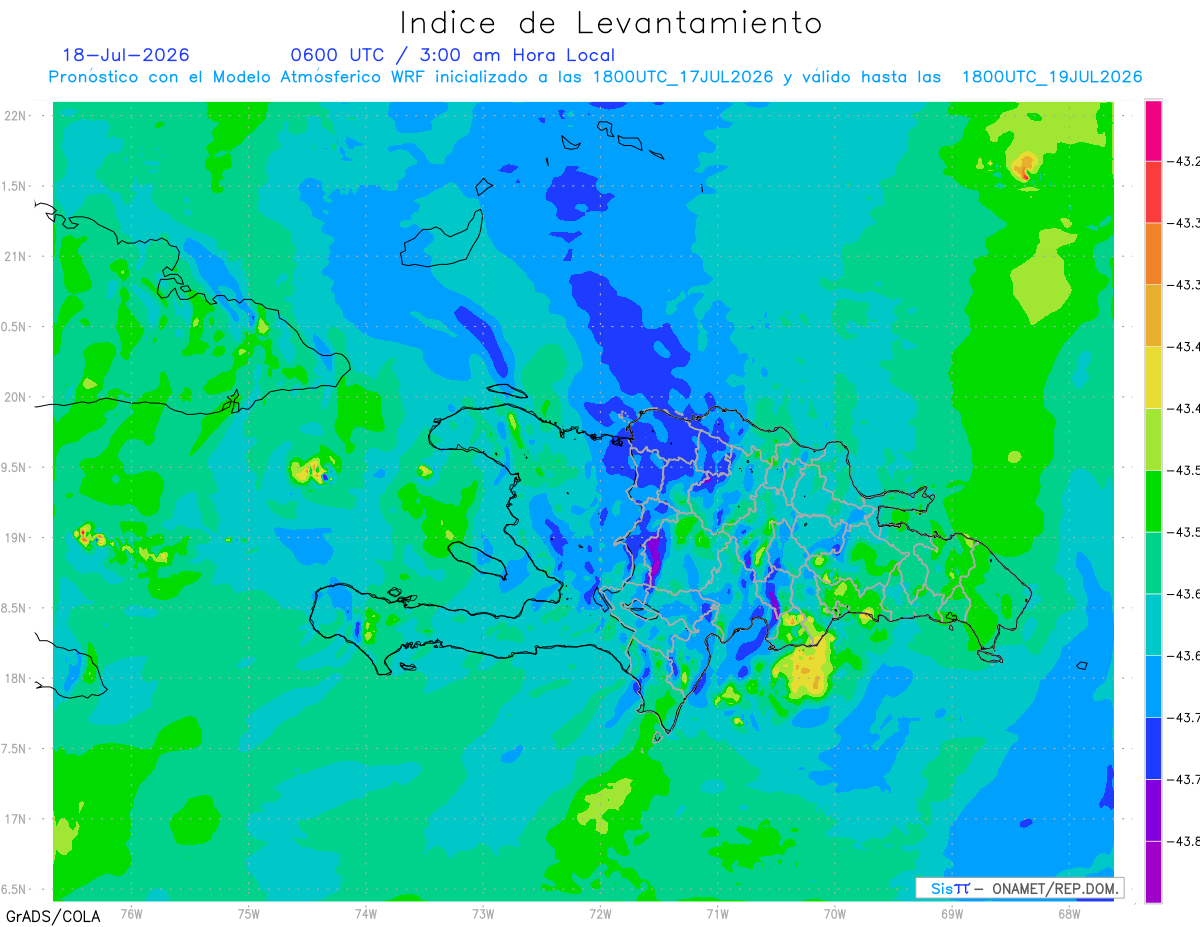Pick the cyan-turquoise swatch in the color legend
This screenshot has width=1200, height=927.
pos(1153,624)
